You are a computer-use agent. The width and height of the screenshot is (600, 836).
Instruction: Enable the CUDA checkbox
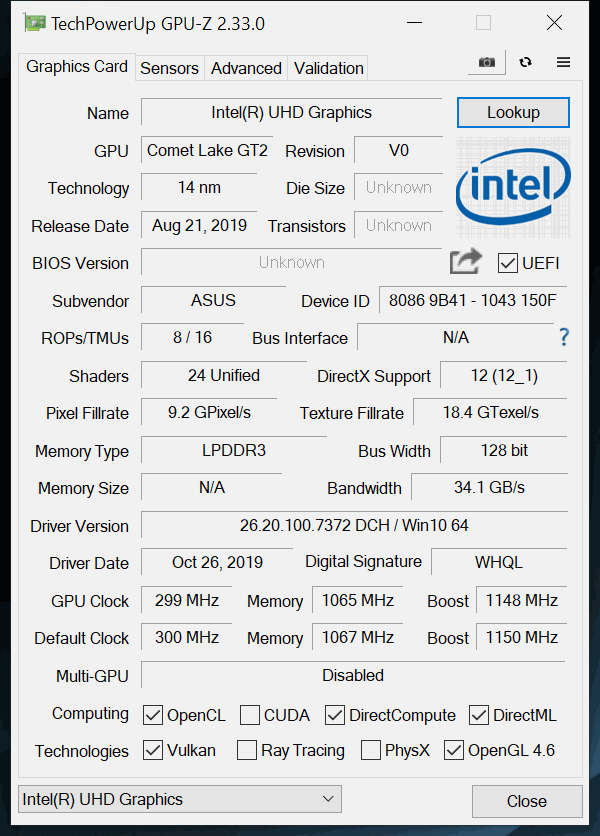coord(250,715)
